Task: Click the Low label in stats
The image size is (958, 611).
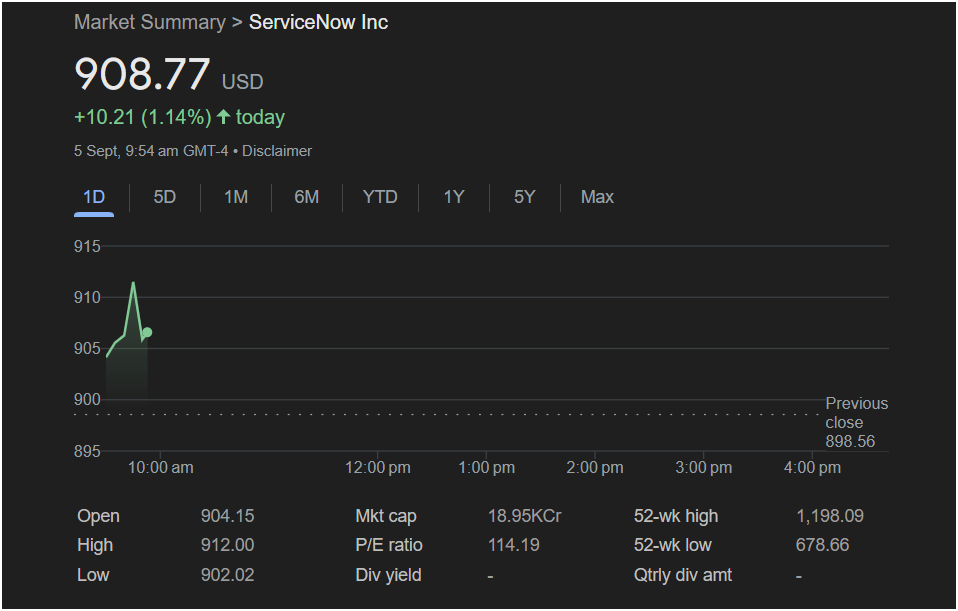Action: [93, 575]
